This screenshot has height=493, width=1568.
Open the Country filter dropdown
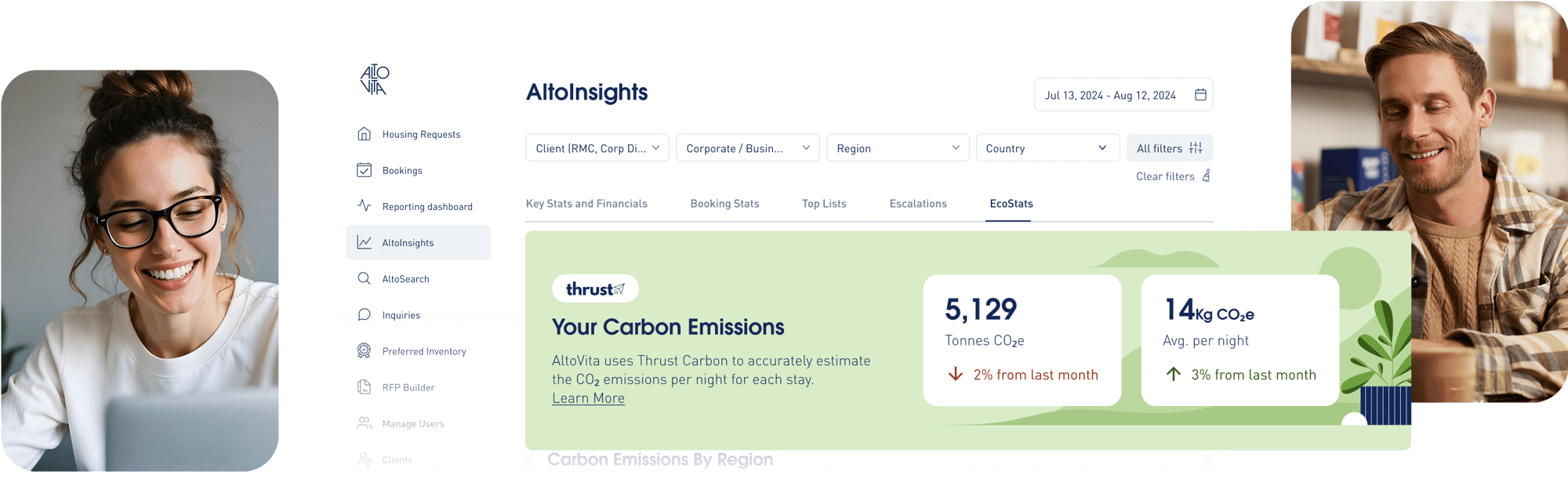coord(1047,148)
